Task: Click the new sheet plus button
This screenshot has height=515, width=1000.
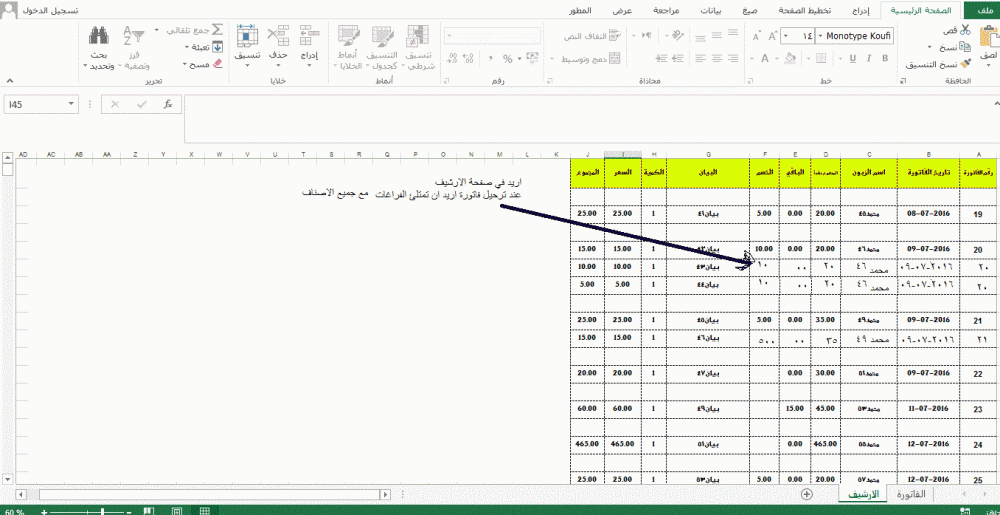Action: pos(807,494)
